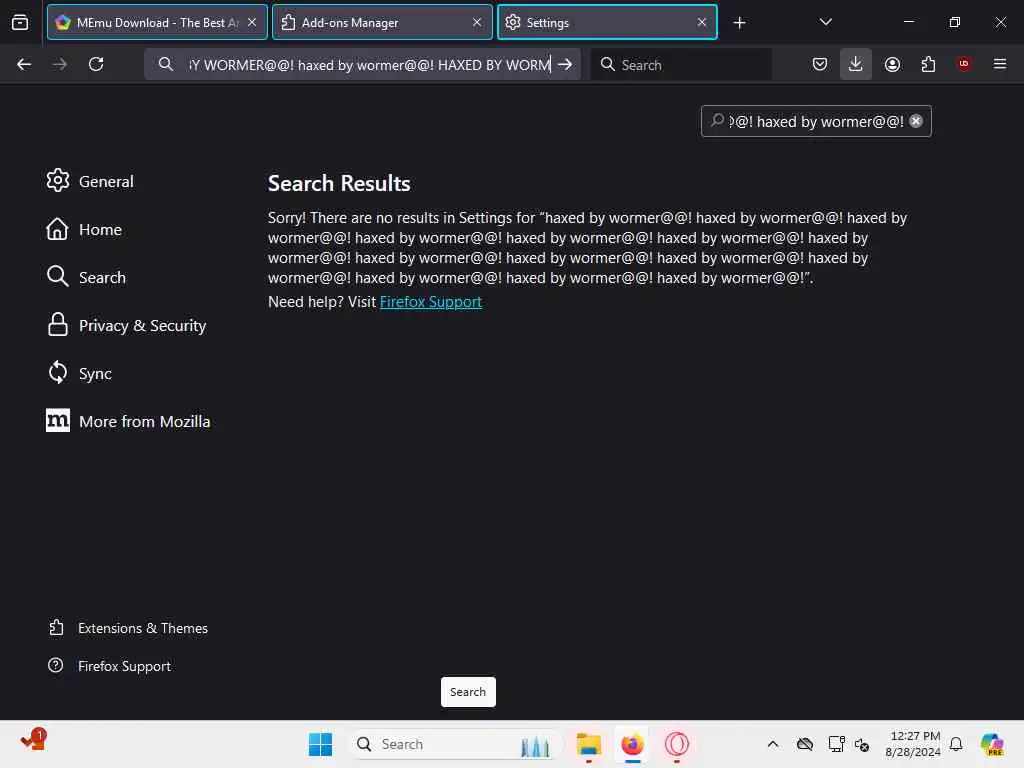Open the Windows Start menu
This screenshot has width=1024, height=768.
[320, 744]
